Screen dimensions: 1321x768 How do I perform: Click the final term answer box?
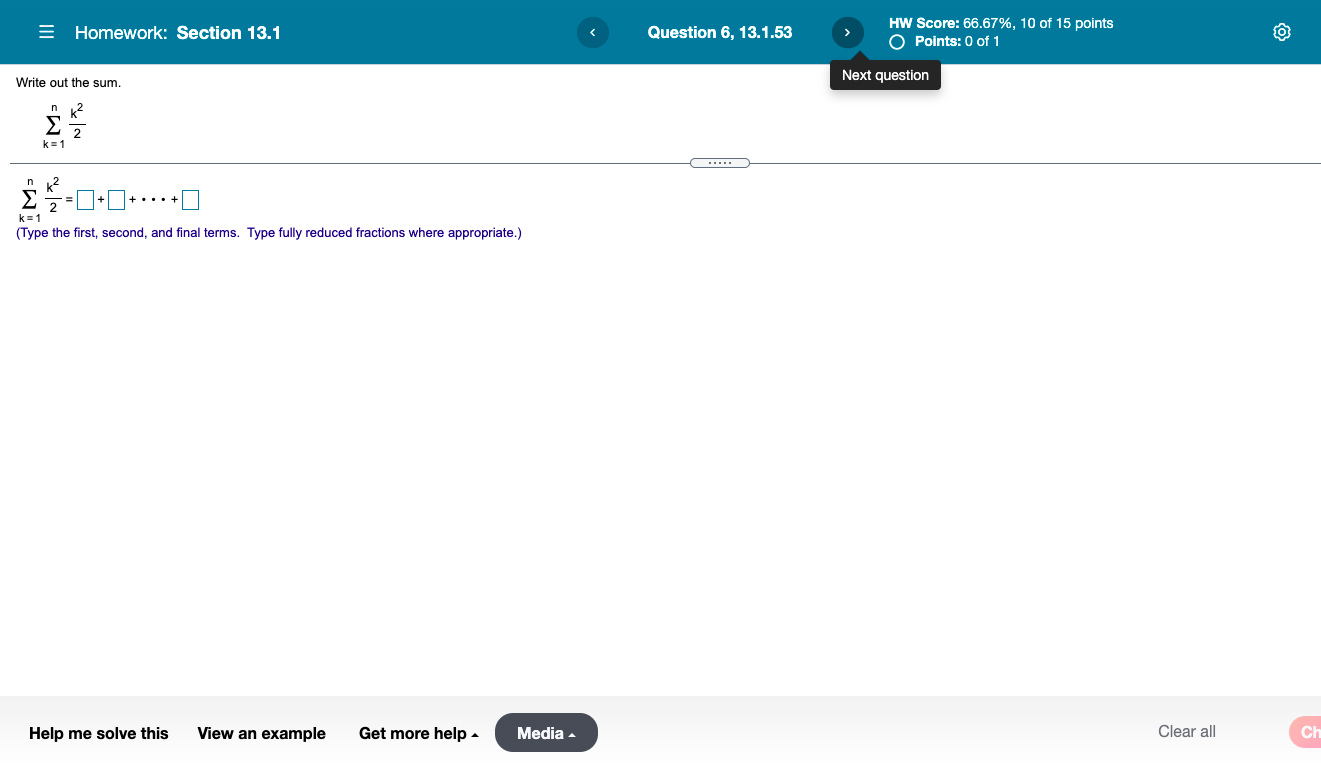[190, 201]
